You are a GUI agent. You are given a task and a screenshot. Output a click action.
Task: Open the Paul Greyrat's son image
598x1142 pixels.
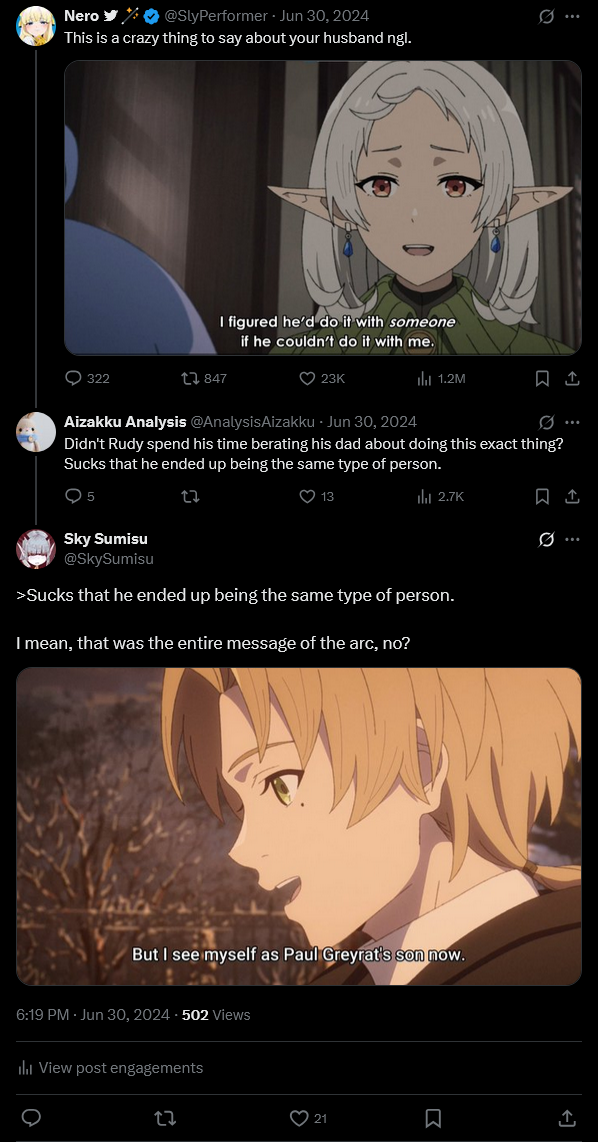point(299,827)
